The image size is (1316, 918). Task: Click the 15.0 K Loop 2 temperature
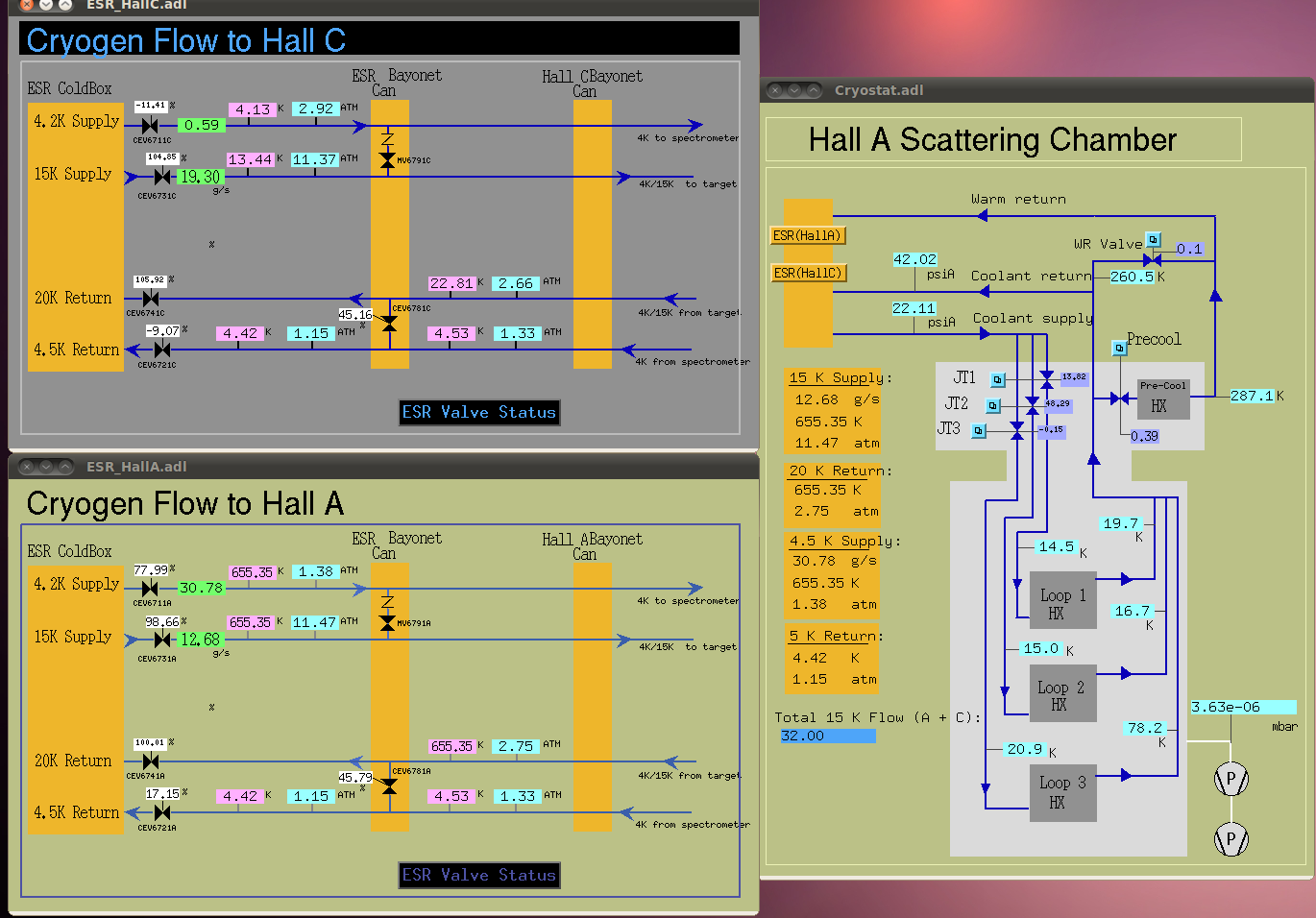point(1041,648)
